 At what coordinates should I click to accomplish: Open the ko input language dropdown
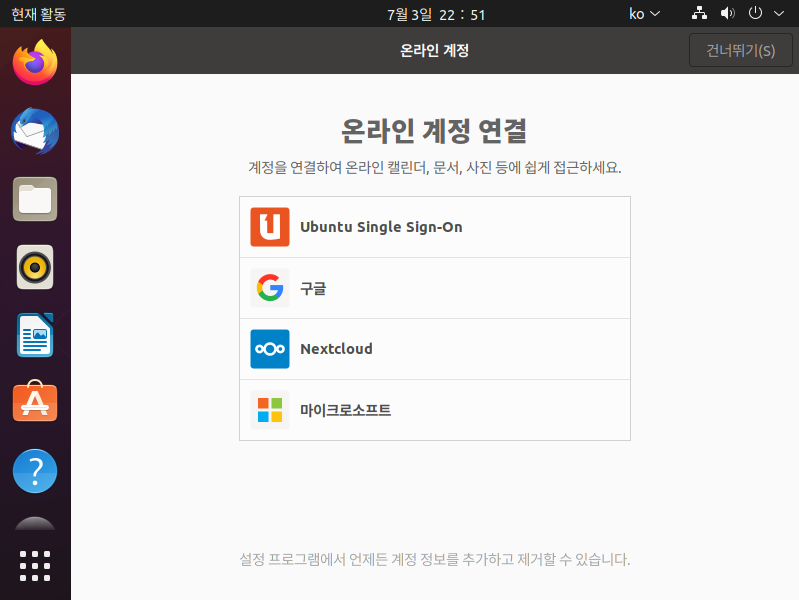coord(644,14)
